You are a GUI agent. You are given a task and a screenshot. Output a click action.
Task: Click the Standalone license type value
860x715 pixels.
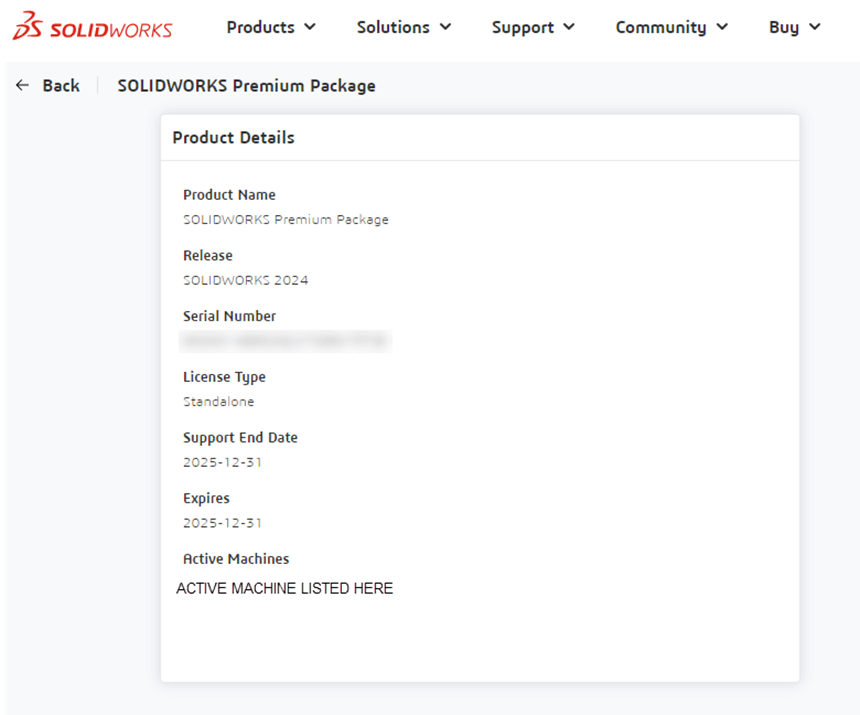point(218,402)
